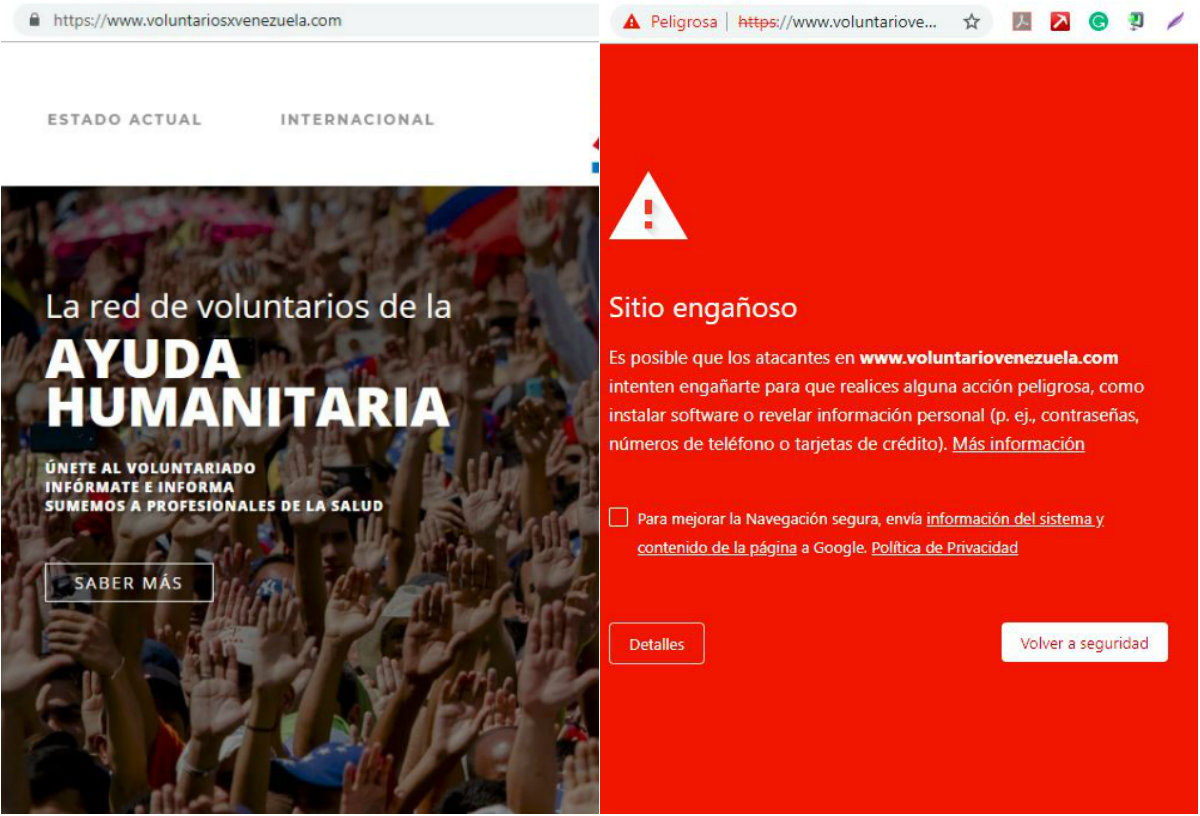Click the purple feather extension icon
The width and height of the screenshot is (1200, 816).
point(1175,21)
